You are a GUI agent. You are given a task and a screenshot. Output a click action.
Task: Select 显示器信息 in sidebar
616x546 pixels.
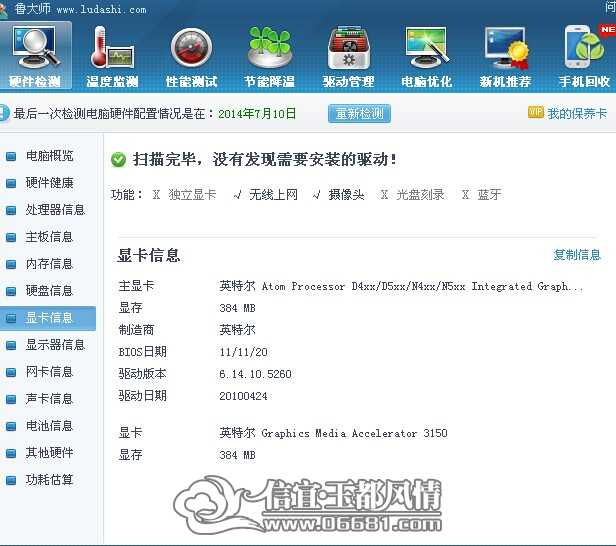(55, 345)
